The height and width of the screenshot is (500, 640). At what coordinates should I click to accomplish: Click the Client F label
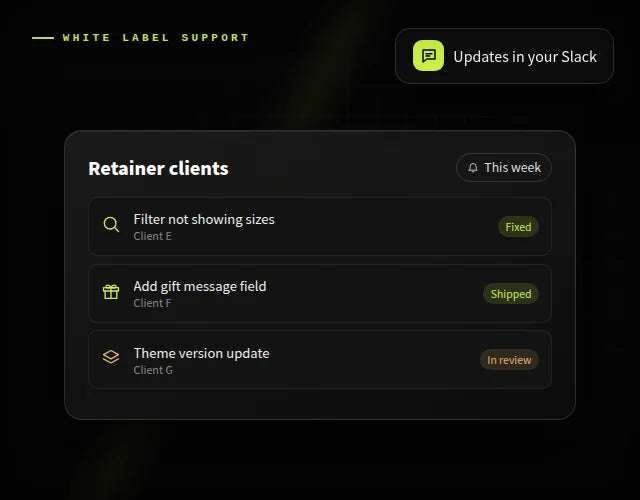coord(152,303)
